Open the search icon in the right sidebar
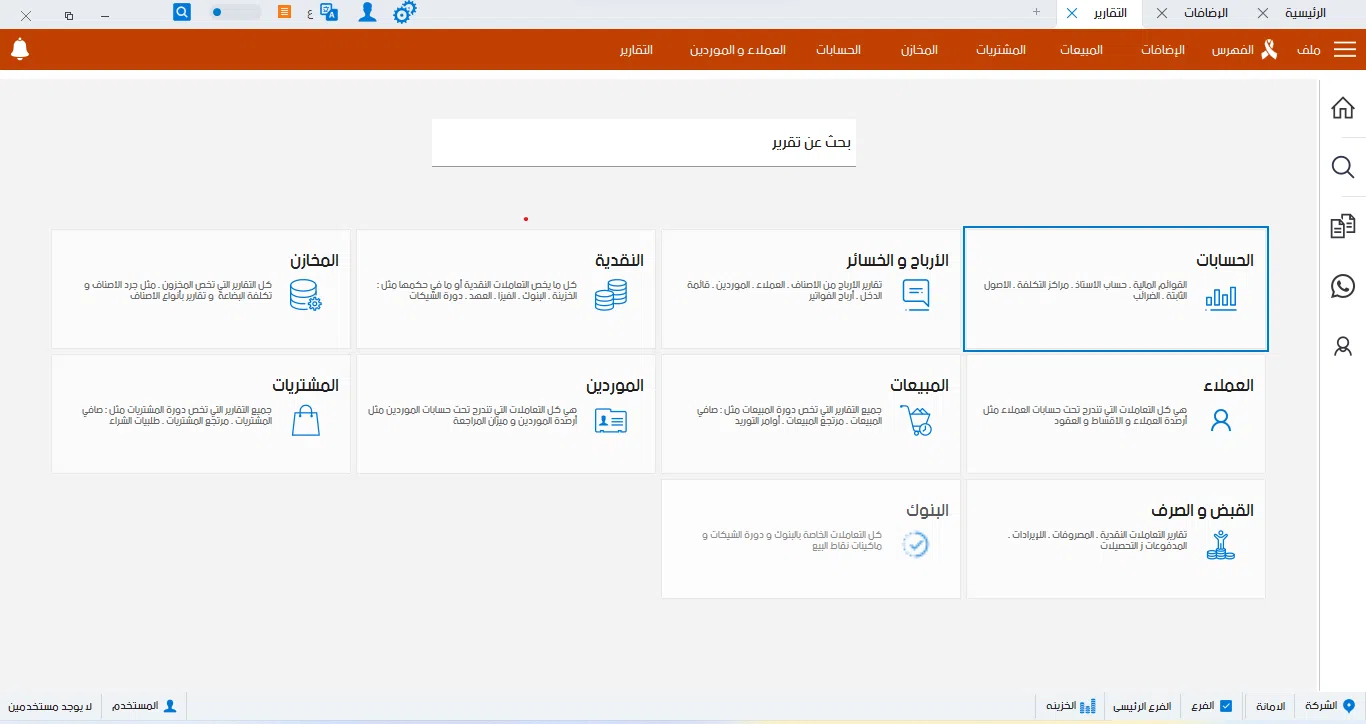1366x724 pixels. point(1342,167)
